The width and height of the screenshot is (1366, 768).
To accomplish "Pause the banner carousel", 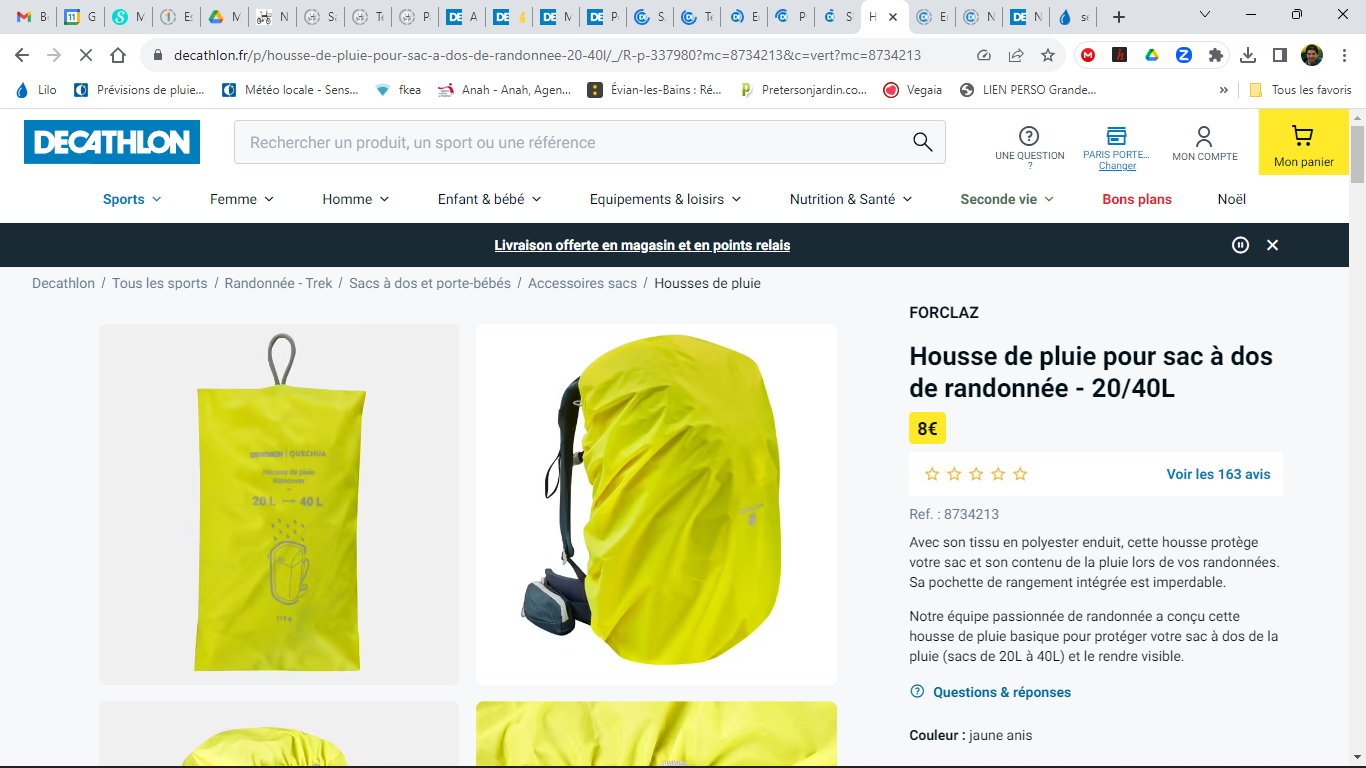I will [1240, 245].
